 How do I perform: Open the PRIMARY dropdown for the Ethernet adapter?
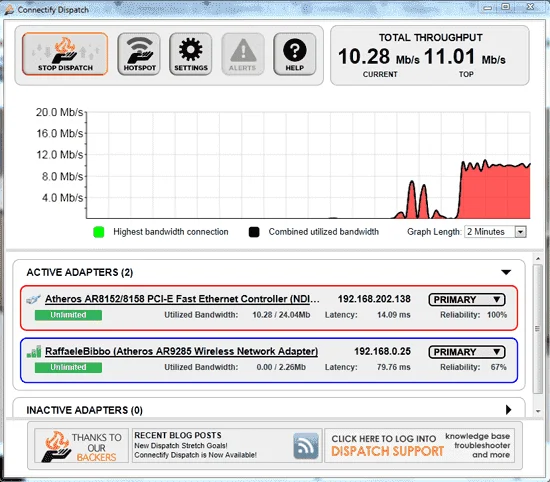[467, 300]
